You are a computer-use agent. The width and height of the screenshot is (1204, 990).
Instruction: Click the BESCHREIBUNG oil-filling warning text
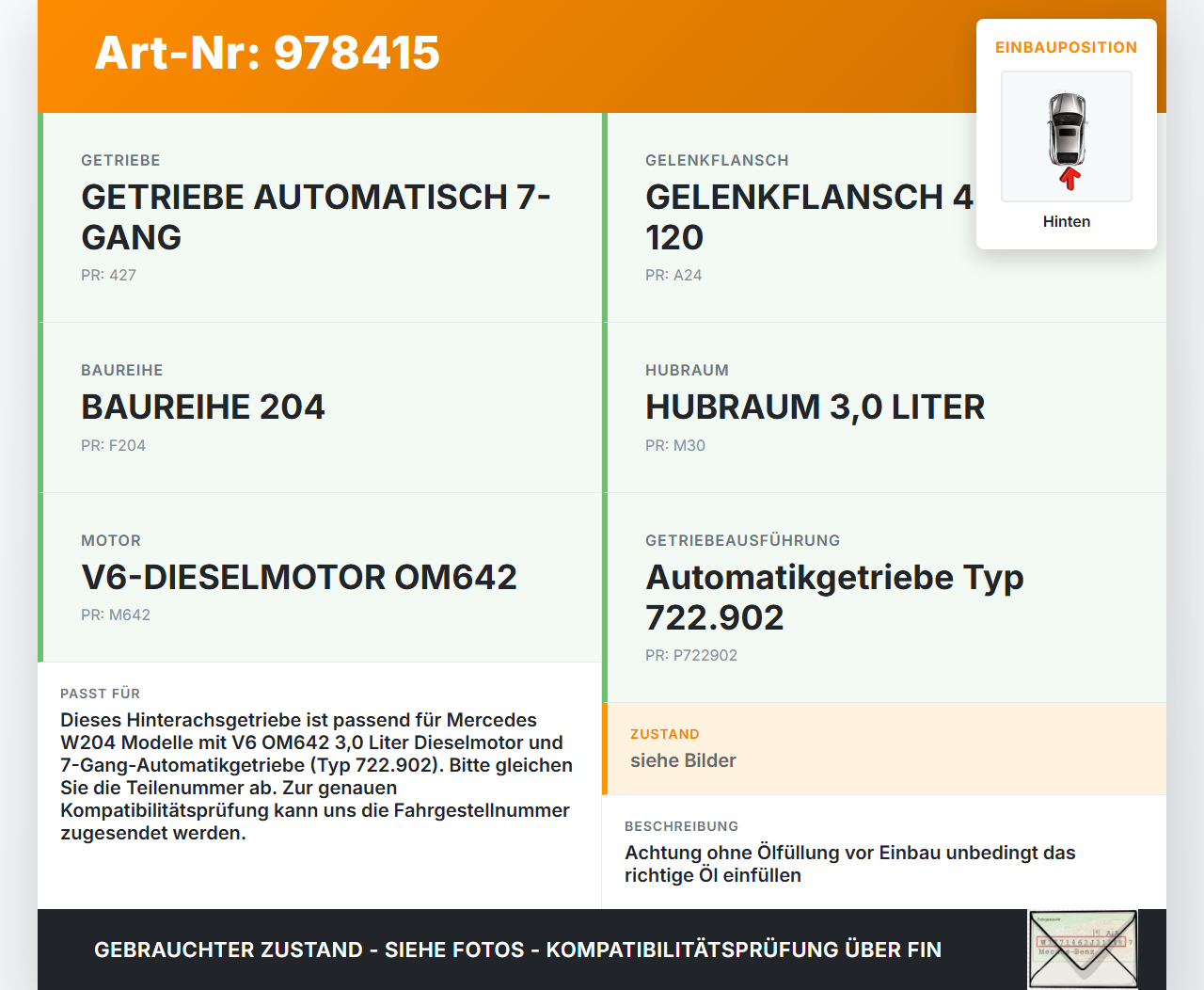tap(849, 863)
